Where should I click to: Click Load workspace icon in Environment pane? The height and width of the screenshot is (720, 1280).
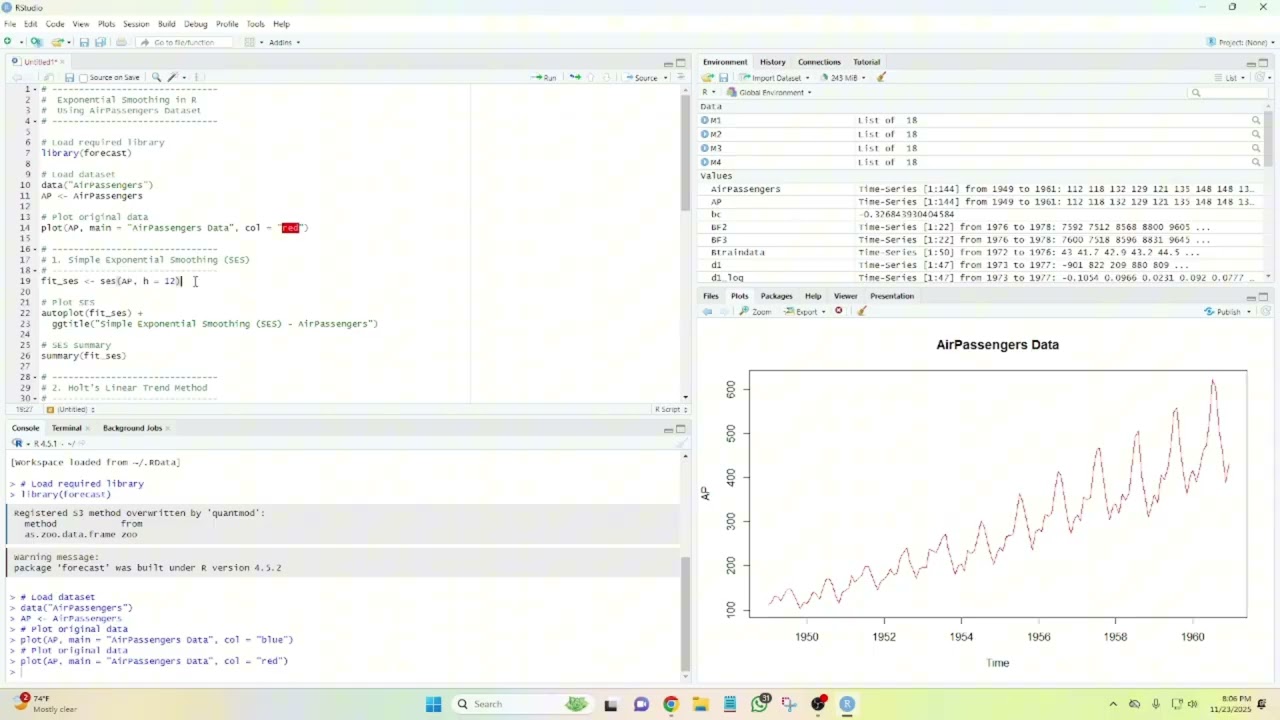click(708, 77)
